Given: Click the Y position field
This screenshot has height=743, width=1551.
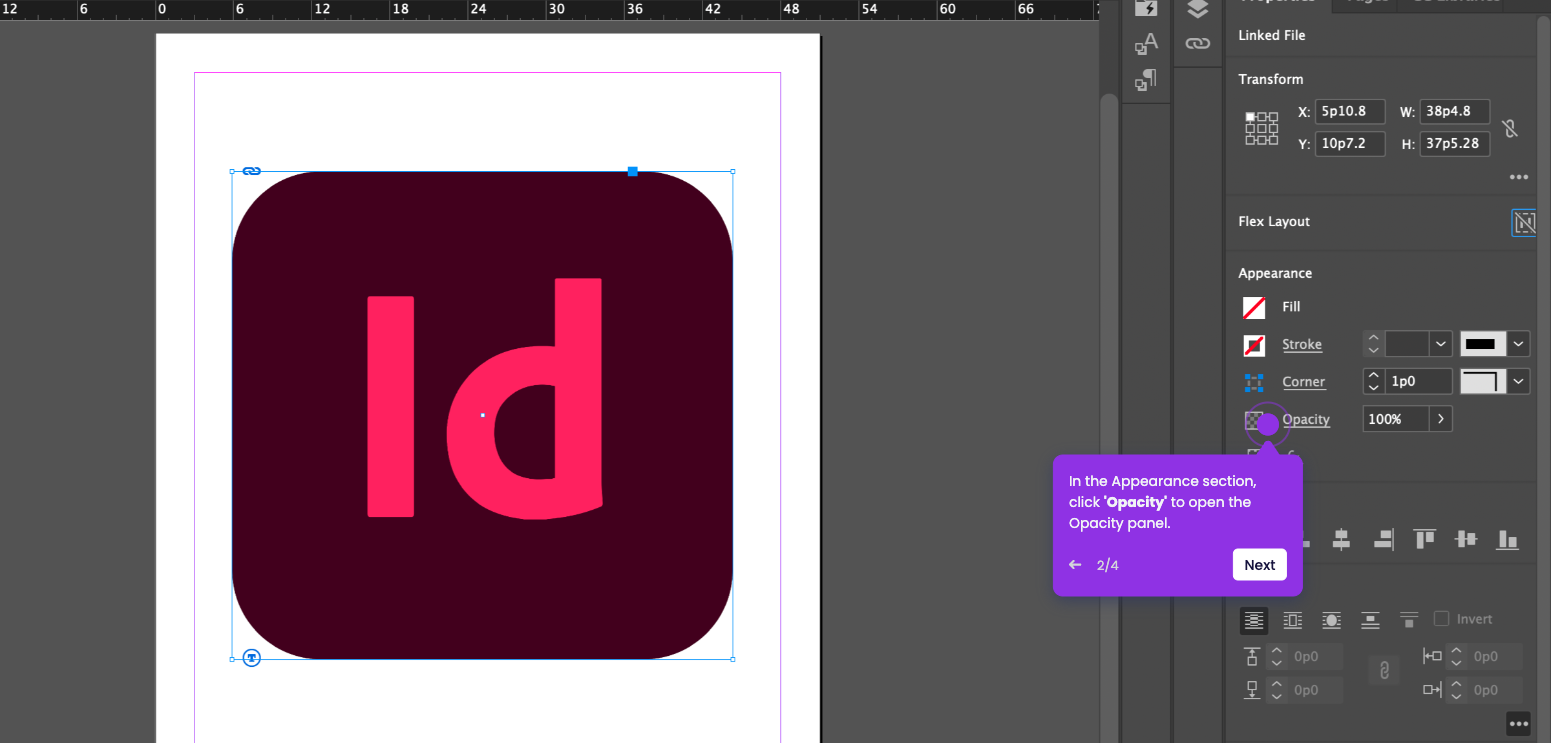Looking at the screenshot, I should [1350, 144].
